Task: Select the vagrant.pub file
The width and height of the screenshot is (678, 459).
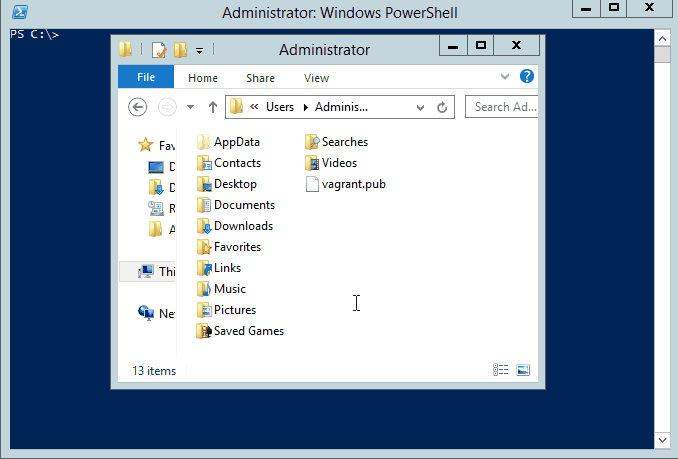Action: pos(345,184)
